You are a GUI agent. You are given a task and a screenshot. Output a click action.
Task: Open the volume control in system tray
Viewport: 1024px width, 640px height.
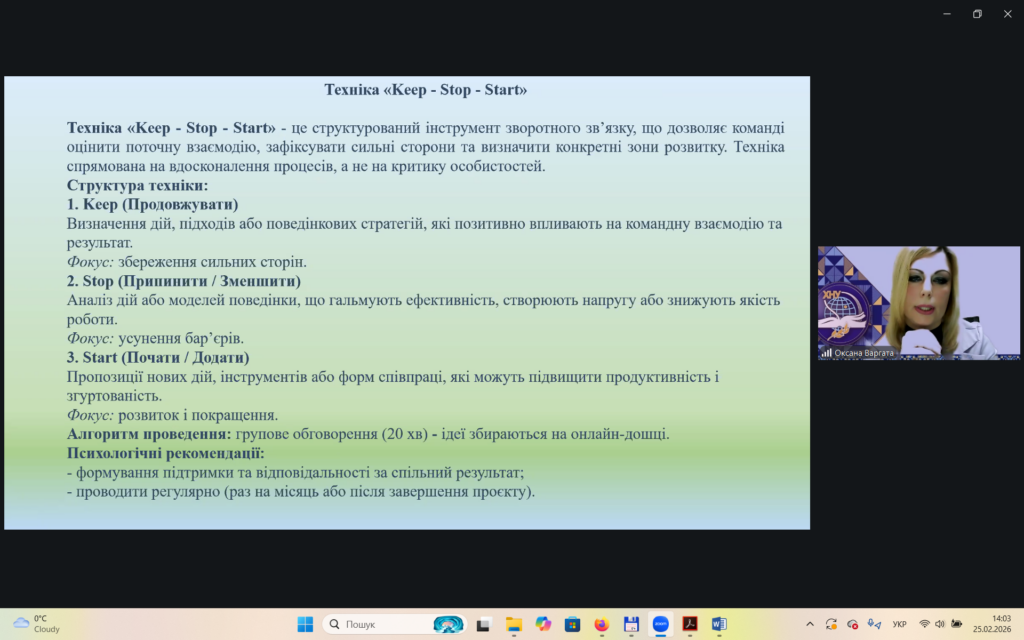pos(940,624)
